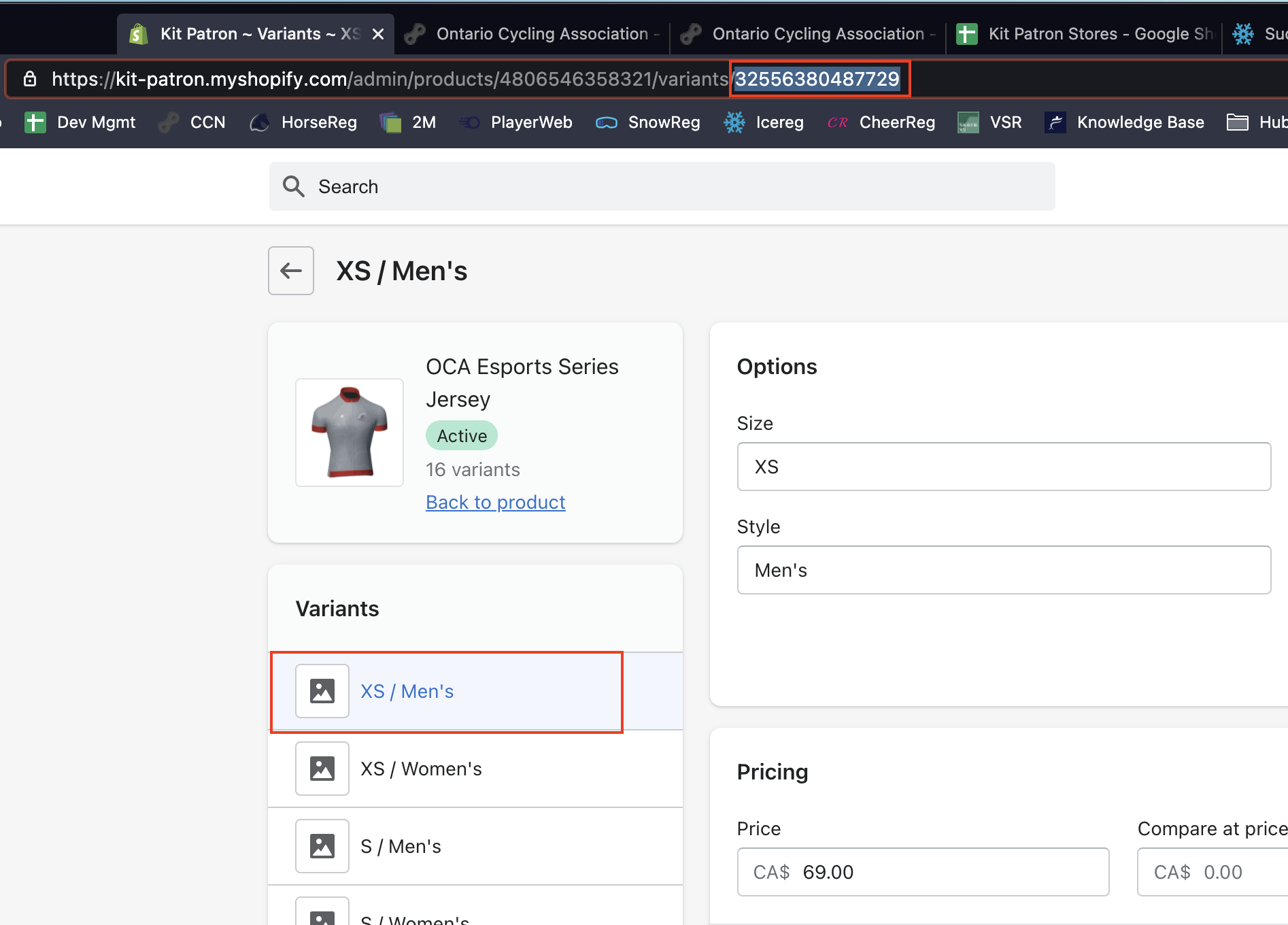The height and width of the screenshot is (925, 1288).
Task: Switch to first Ontario Cycling Association tab
Action: (533, 34)
